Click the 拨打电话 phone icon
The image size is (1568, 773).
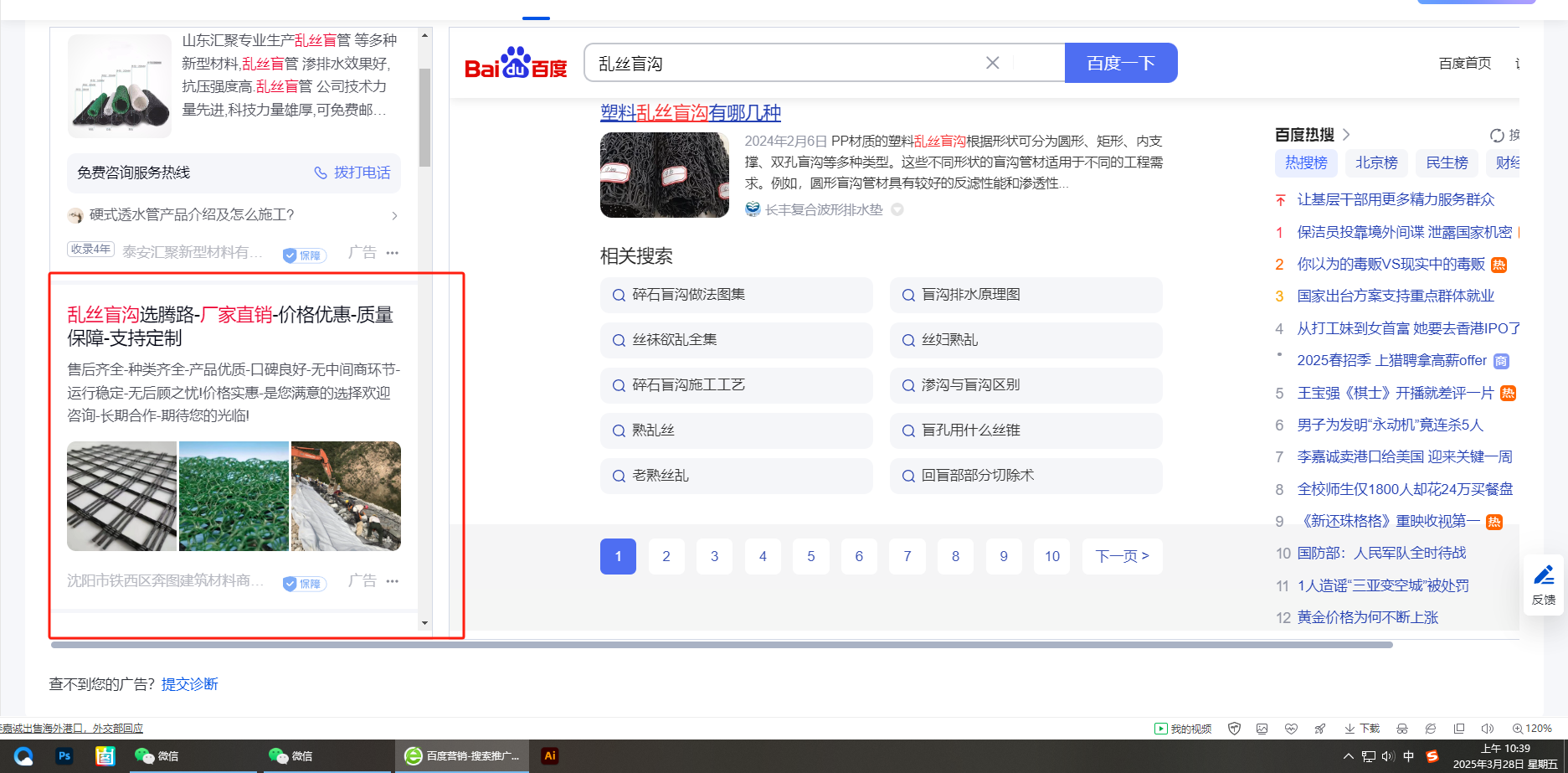click(x=321, y=173)
